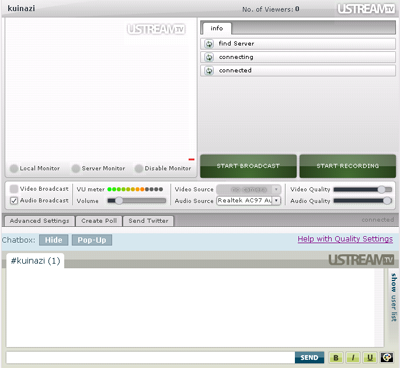Toggle italic chat text formatting

coord(353,358)
